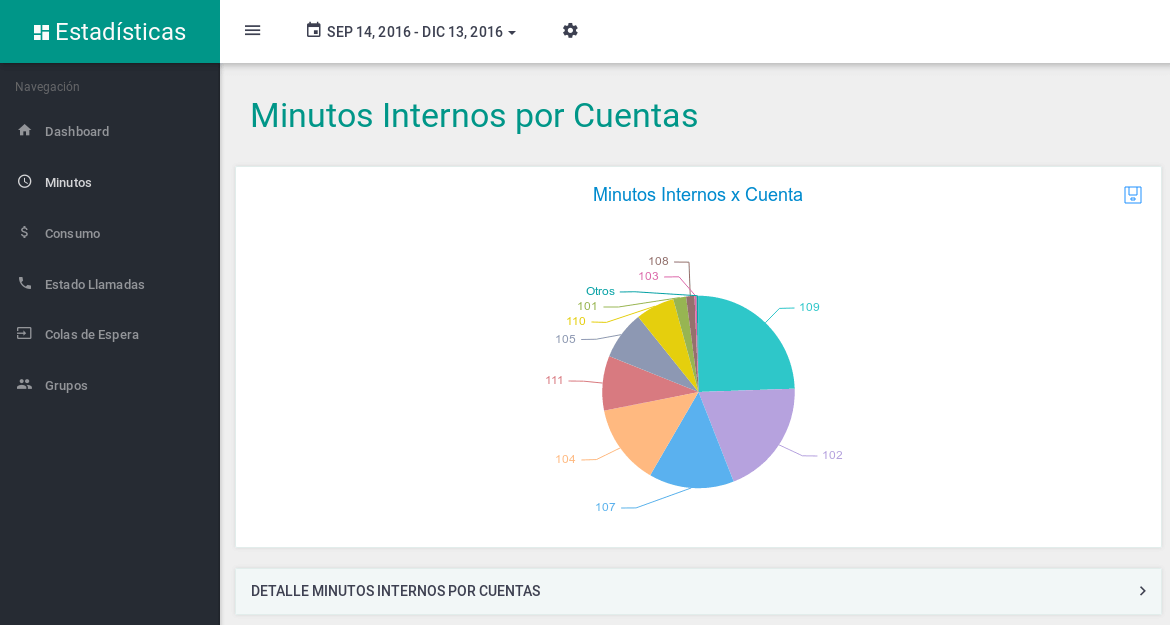This screenshot has height=625, width=1170.
Task: Click the calendar icon beside date range
Action: (313, 31)
